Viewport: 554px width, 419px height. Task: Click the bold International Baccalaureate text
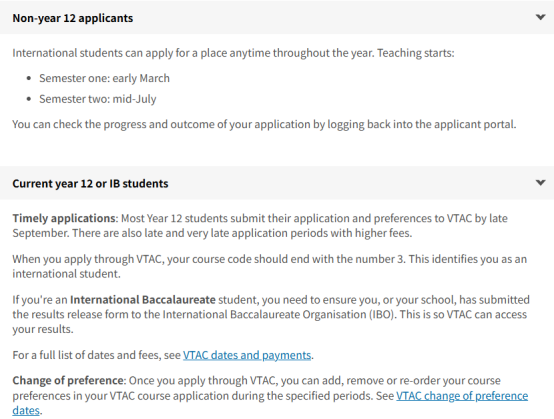pyautogui.click(x=143, y=300)
